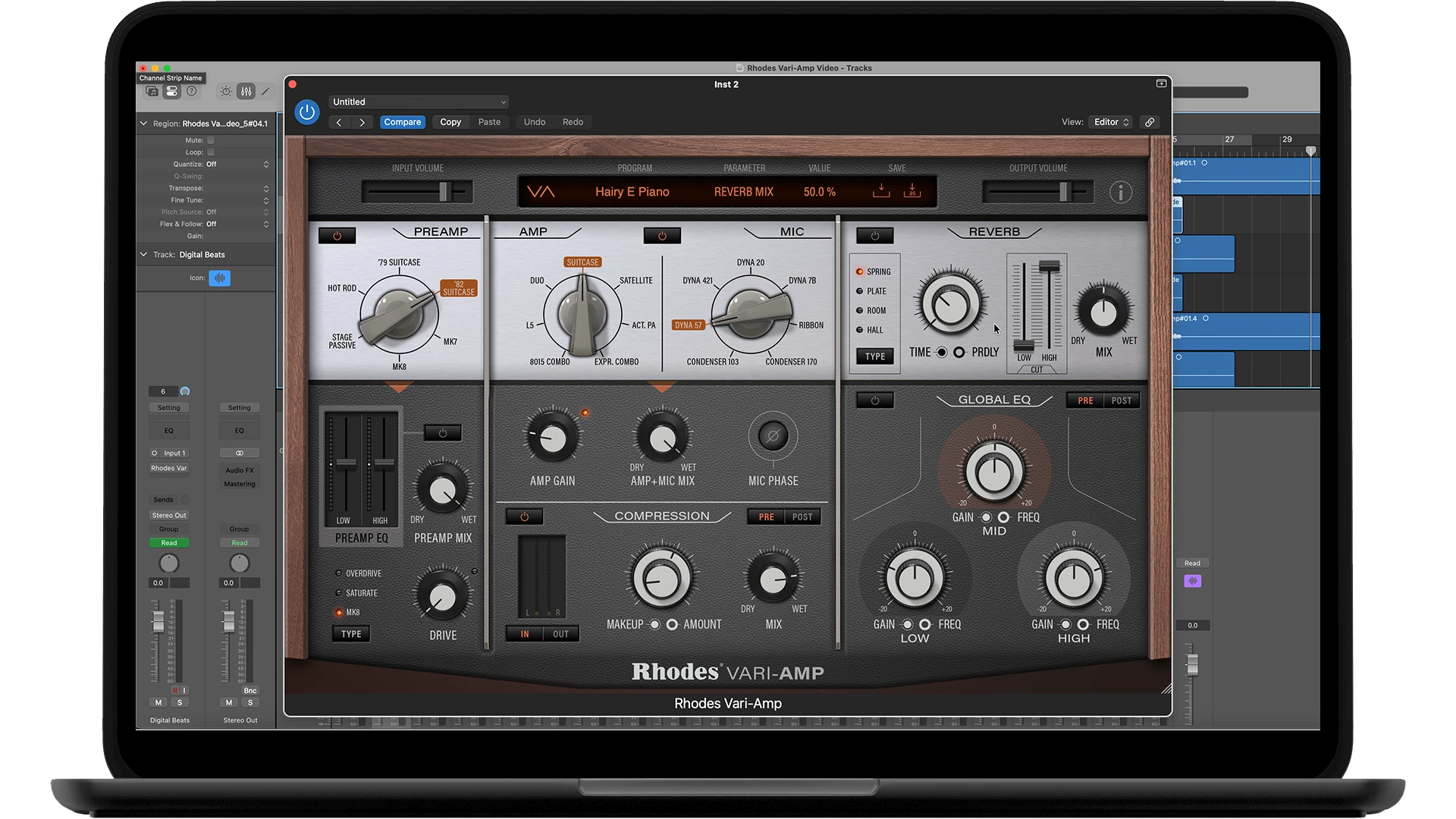Select Plate reverb type

pyautogui.click(x=871, y=291)
